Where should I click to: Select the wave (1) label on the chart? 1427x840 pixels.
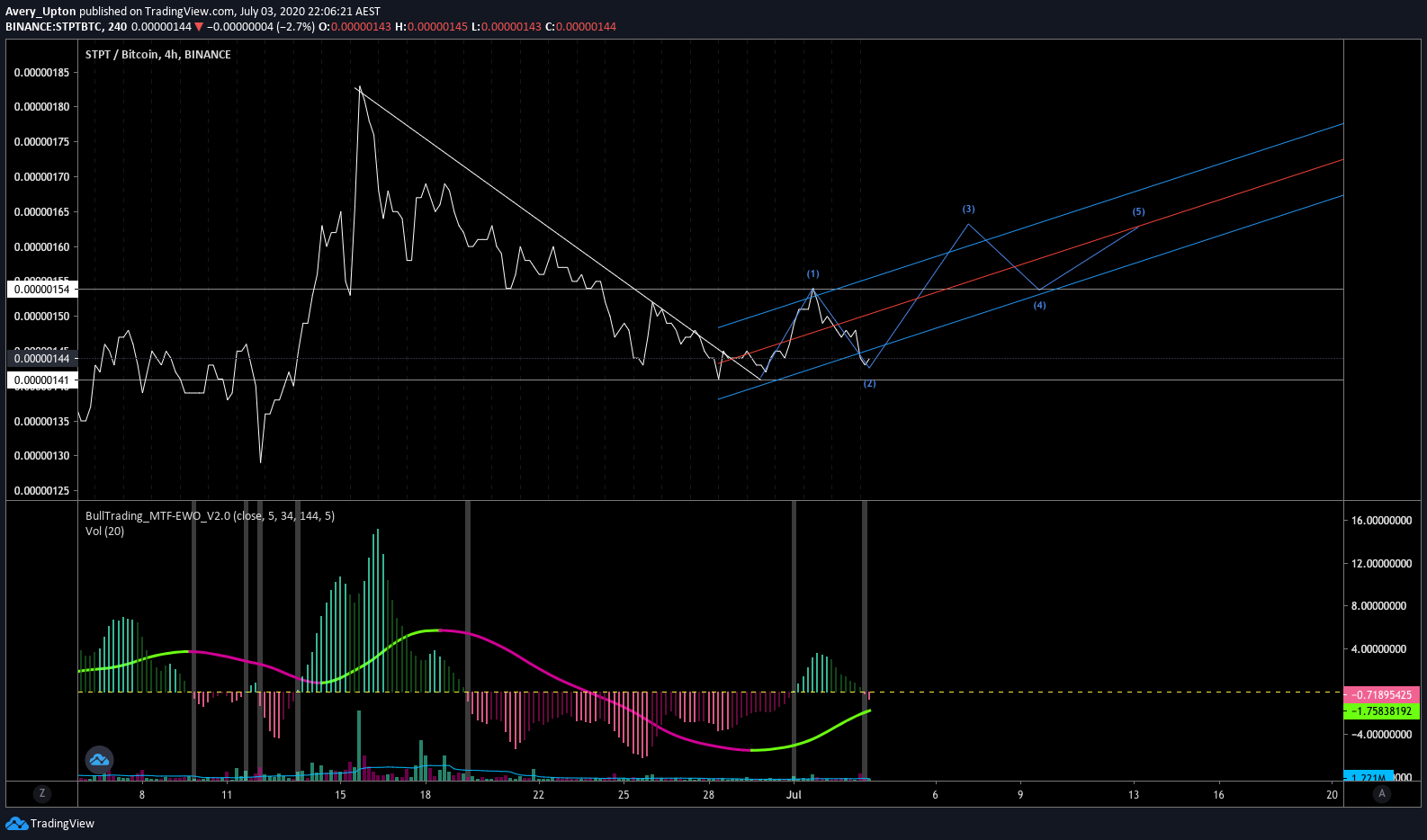tap(812, 274)
